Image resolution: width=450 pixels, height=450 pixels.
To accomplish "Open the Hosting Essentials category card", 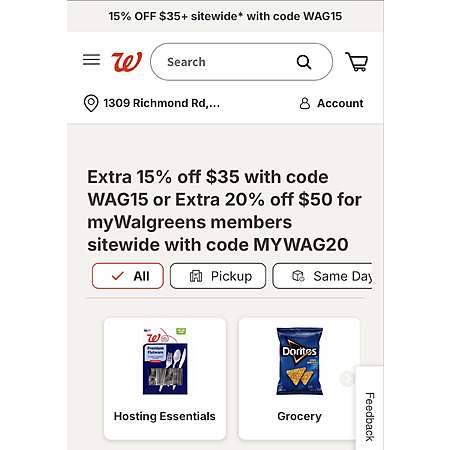I will (x=165, y=379).
